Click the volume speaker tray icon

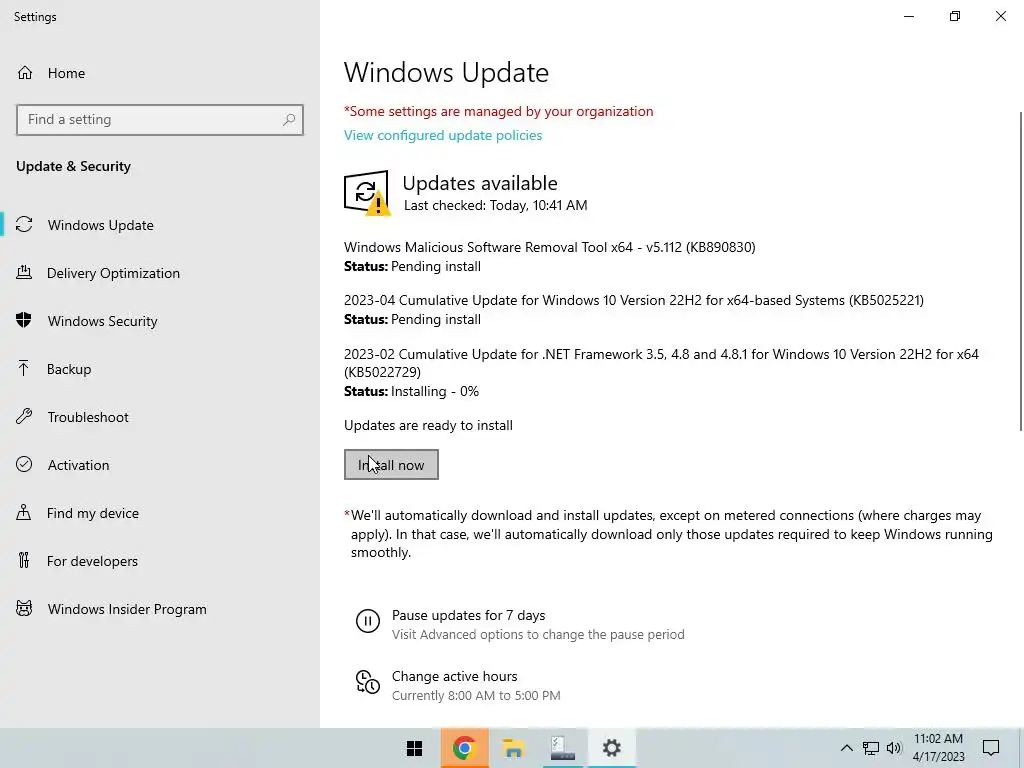tap(894, 748)
